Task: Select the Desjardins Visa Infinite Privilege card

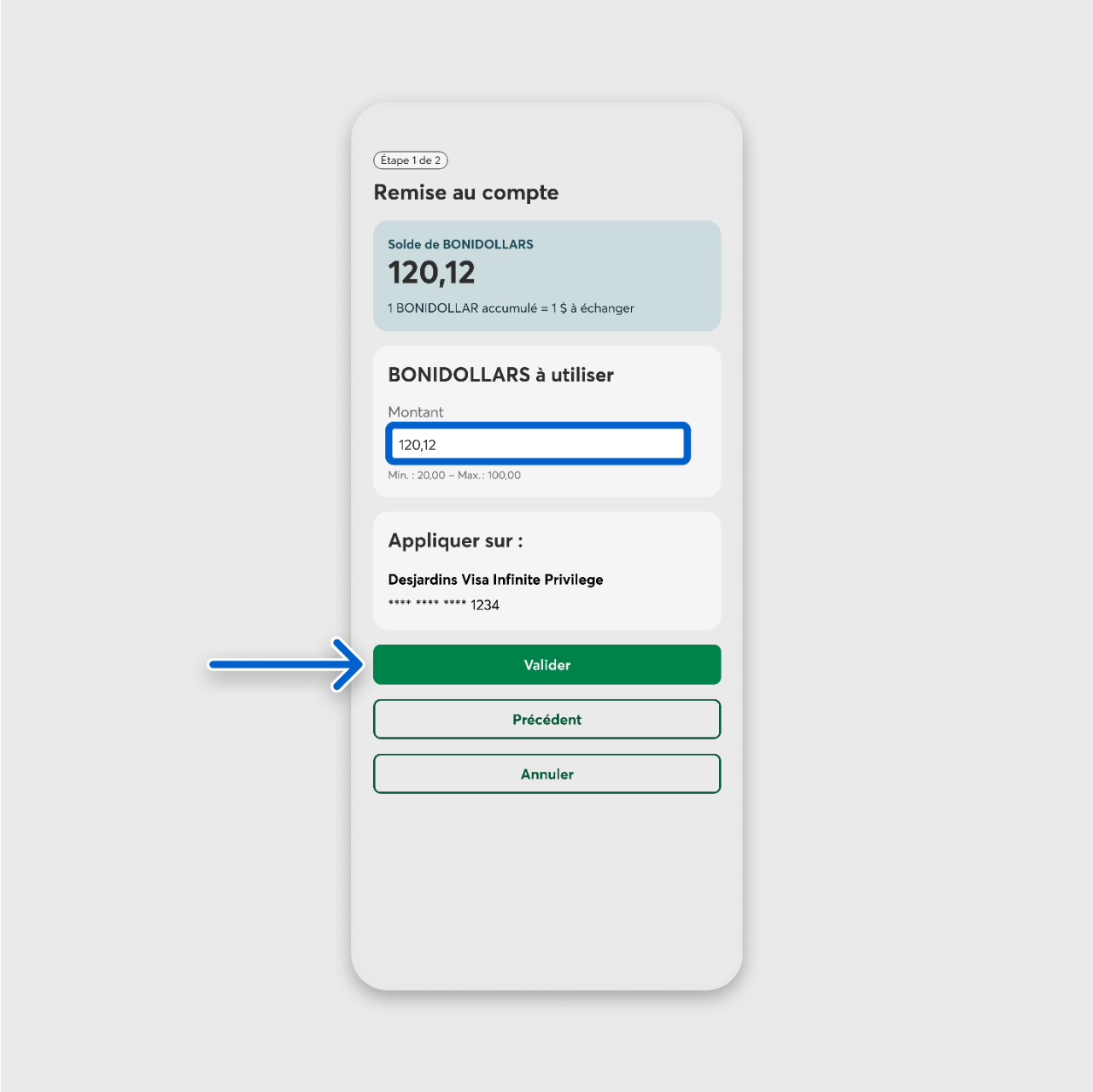Action: pyautogui.click(x=495, y=580)
